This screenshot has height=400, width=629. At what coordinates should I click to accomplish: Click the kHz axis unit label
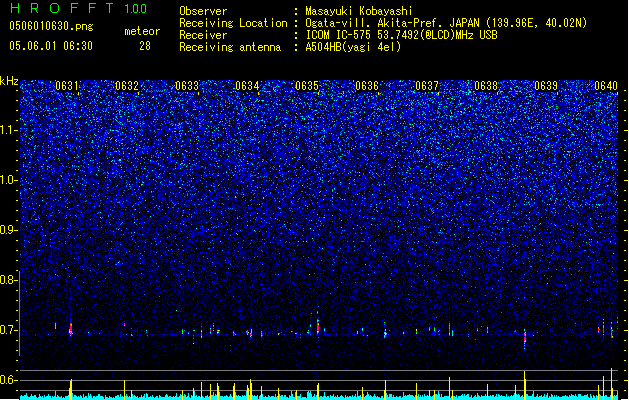tap(9, 81)
